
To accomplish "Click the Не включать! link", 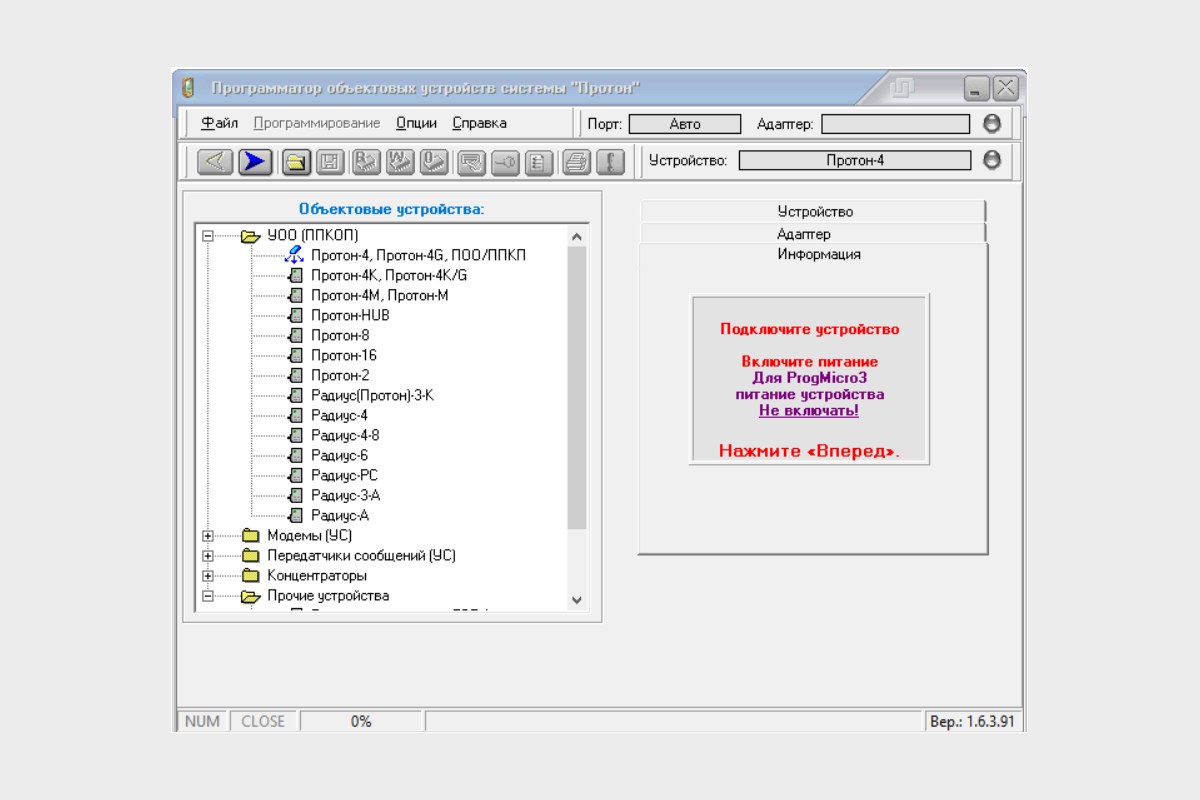I will tap(808, 410).
